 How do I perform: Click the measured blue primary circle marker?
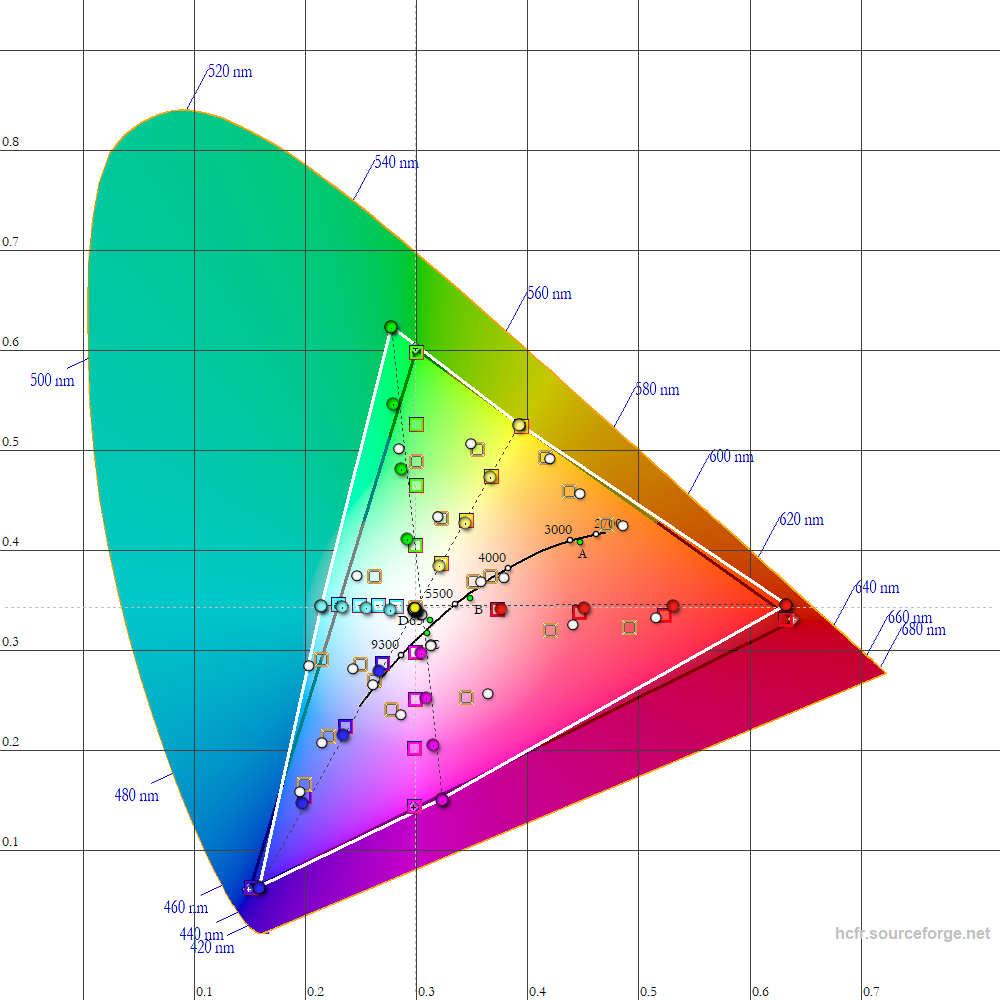258,888
